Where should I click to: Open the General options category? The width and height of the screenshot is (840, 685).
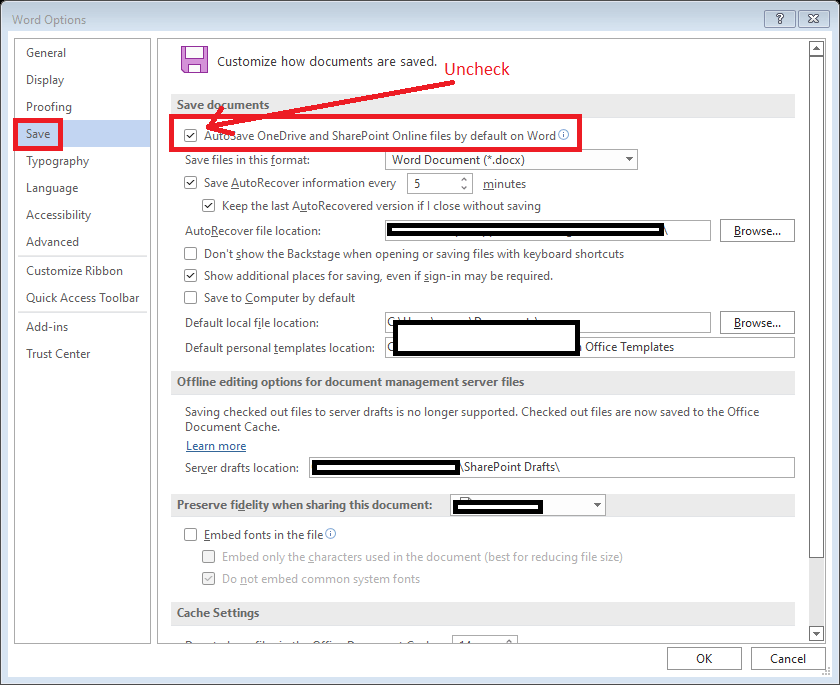[x=46, y=53]
